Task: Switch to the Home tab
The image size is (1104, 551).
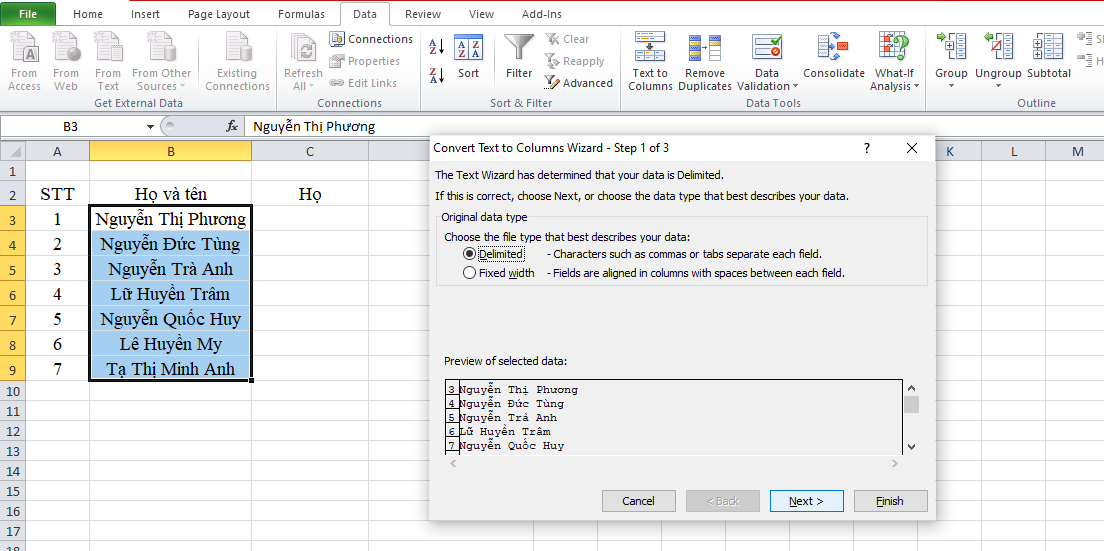Action: pos(88,13)
